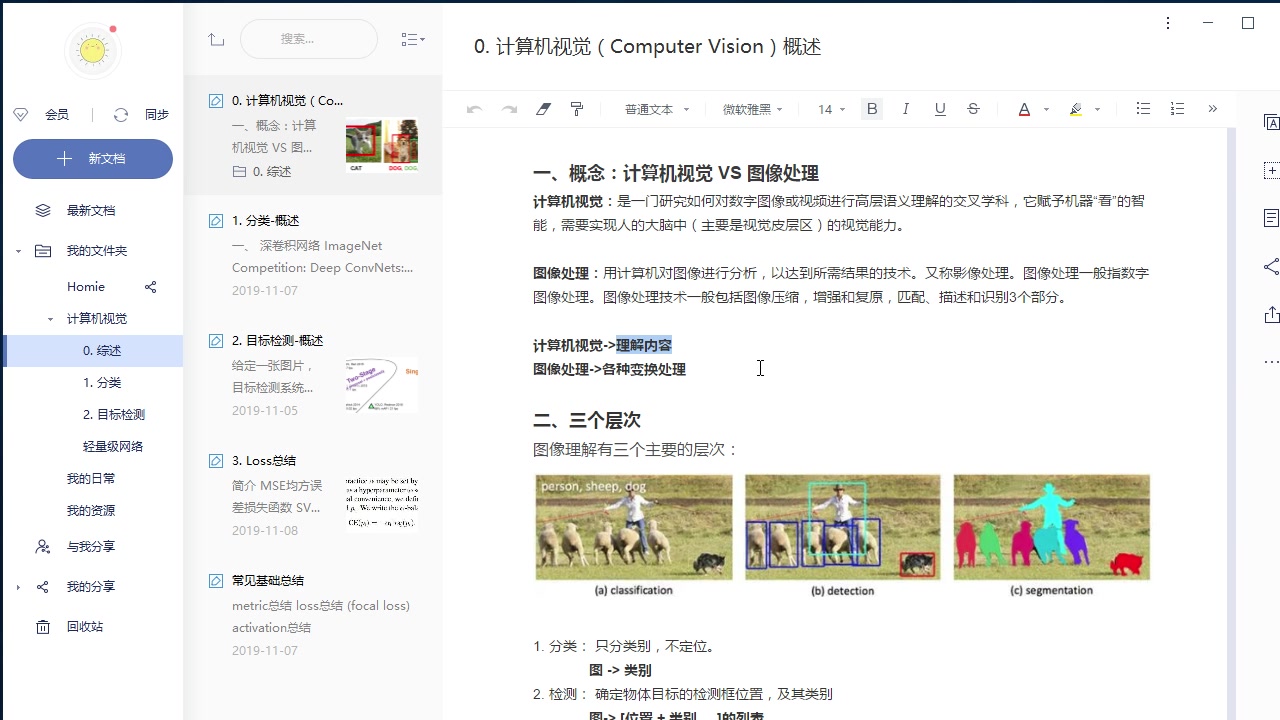Viewport: 1280px width, 720px height.
Task: Insert a numbered list
Action: (x=1177, y=109)
